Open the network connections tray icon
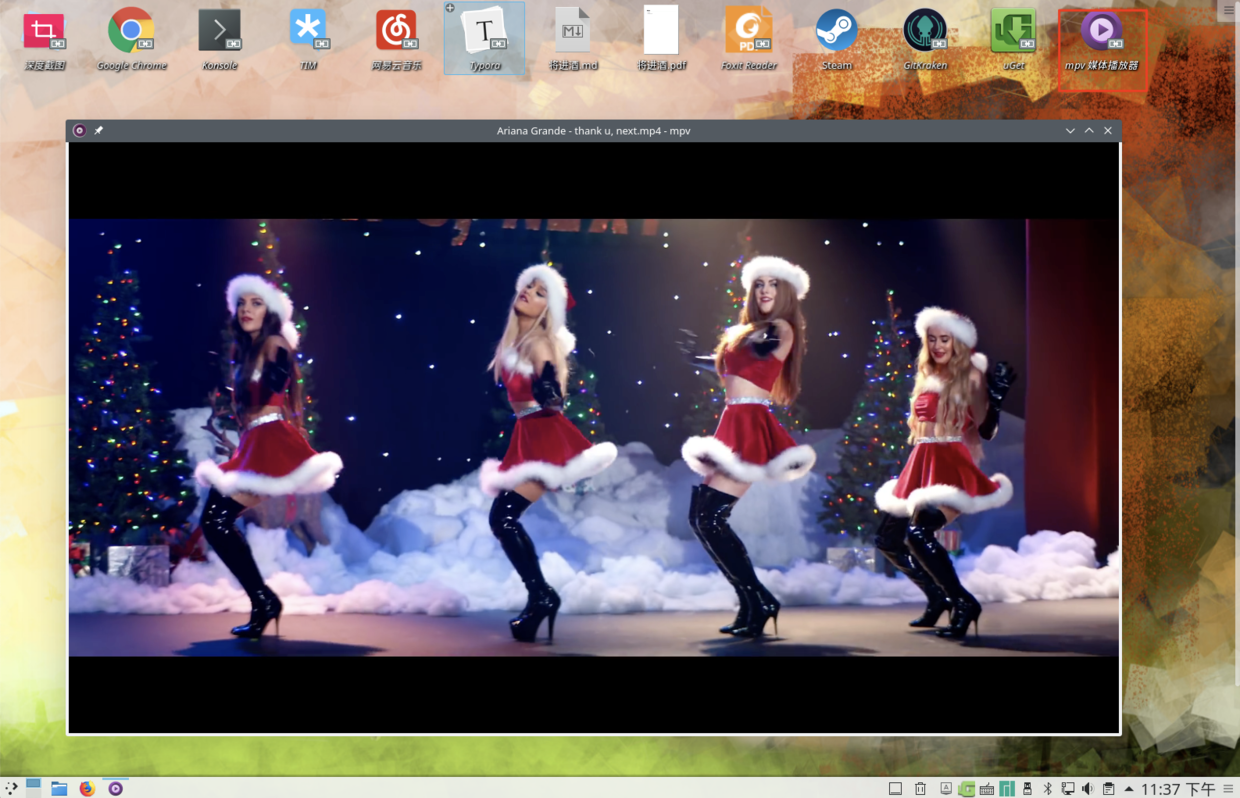Screen dimensions: 1240x798 (1068, 789)
